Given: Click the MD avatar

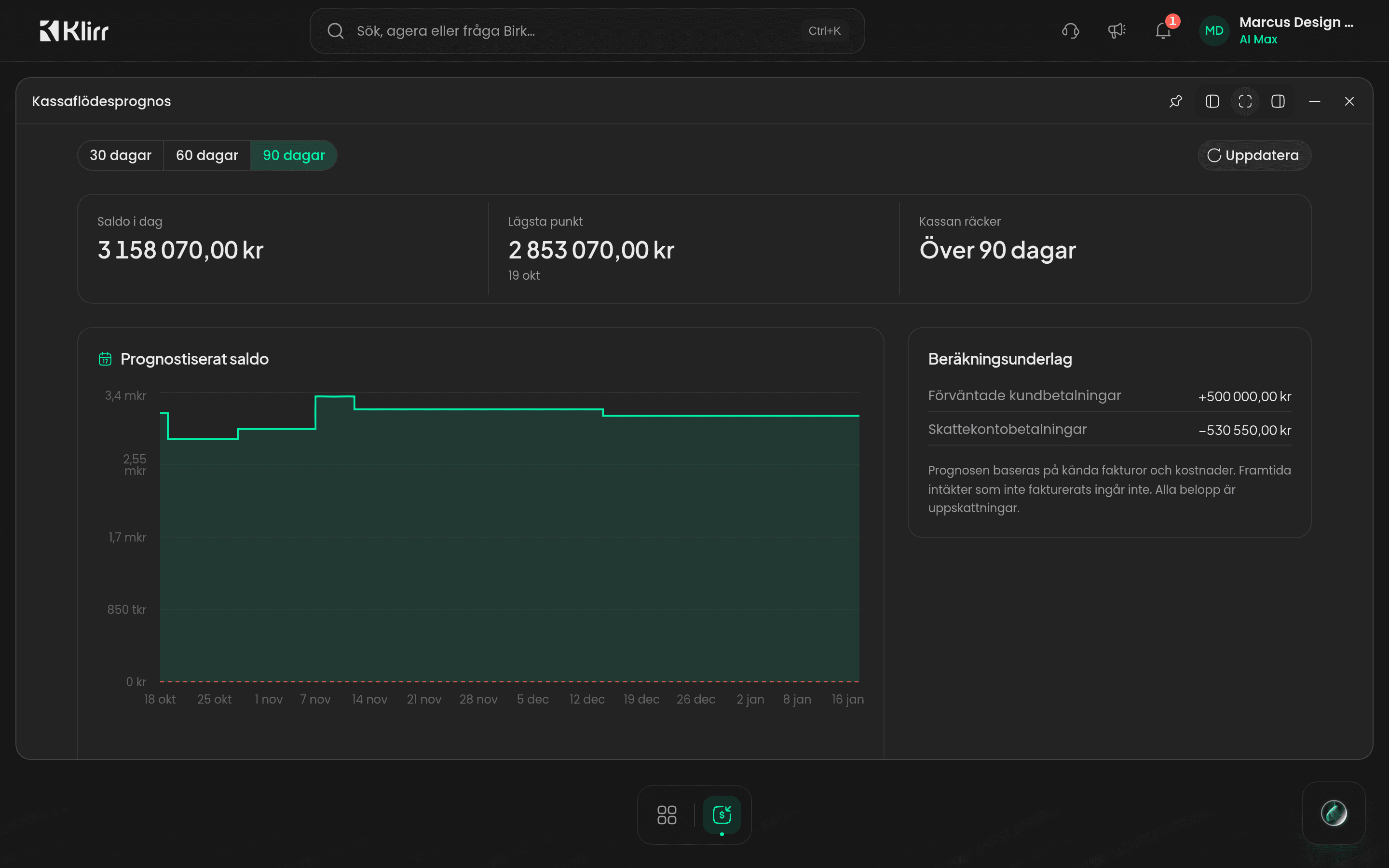Looking at the screenshot, I should [x=1214, y=30].
